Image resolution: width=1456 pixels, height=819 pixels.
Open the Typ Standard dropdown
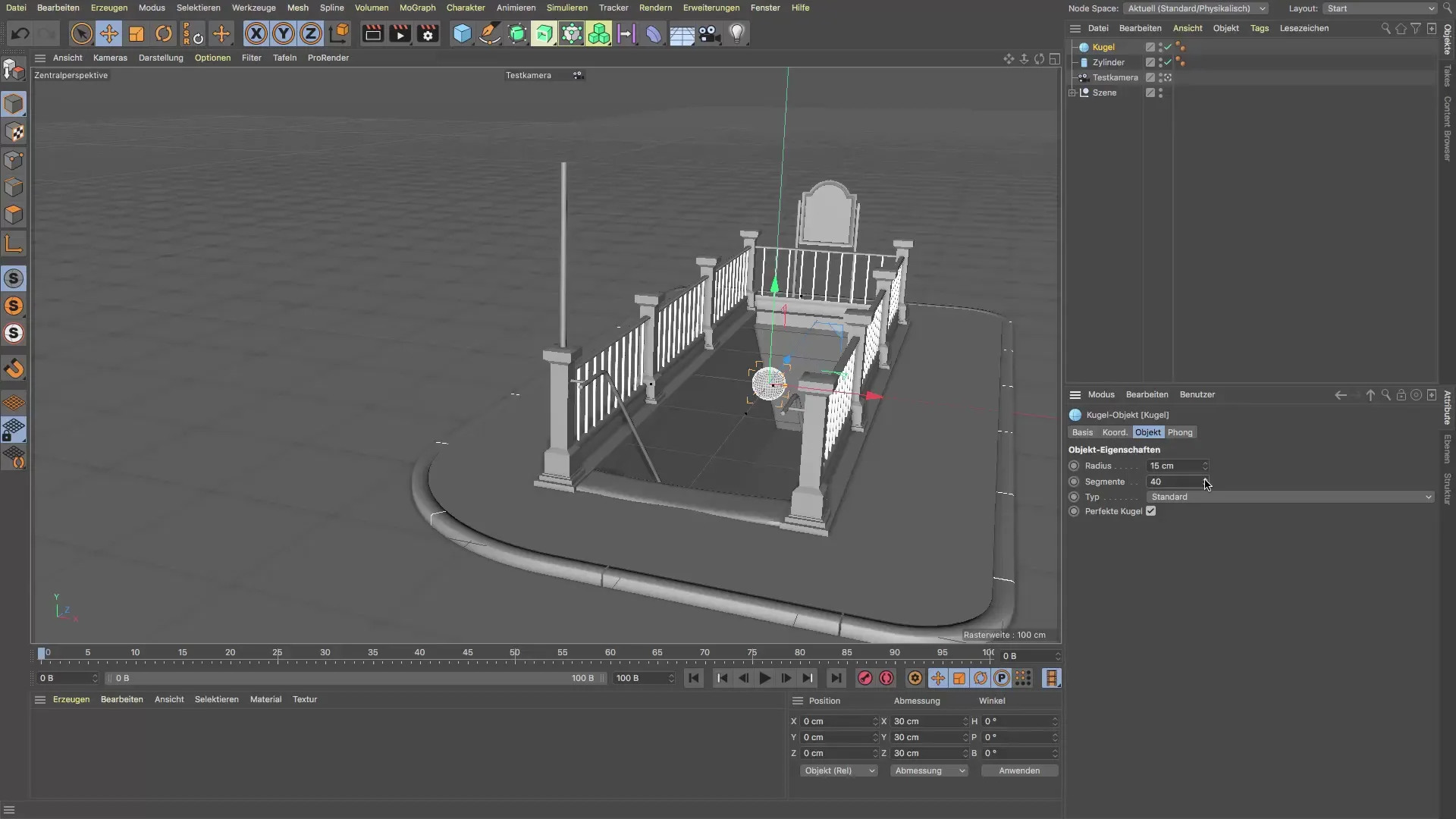tap(1290, 497)
